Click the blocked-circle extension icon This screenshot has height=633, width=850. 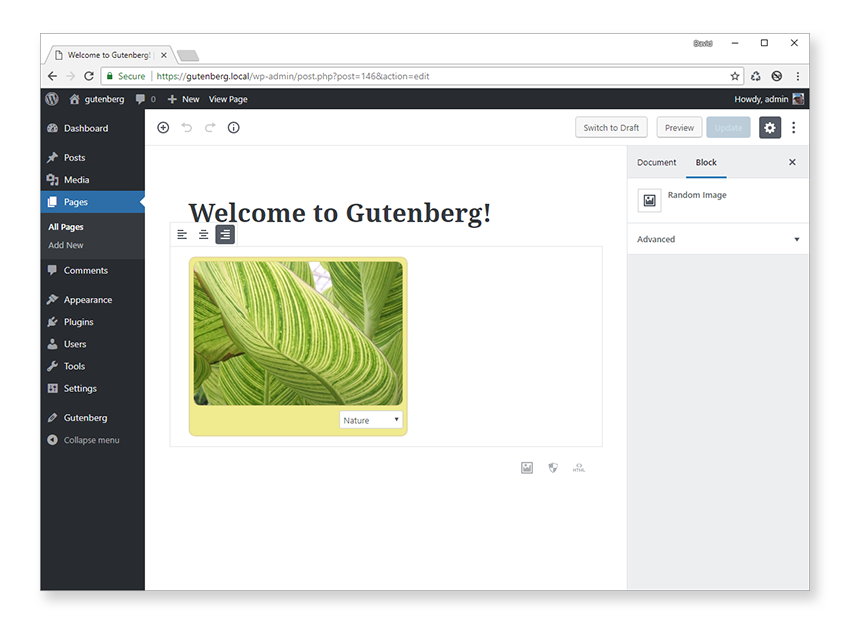[x=777, y=76]
